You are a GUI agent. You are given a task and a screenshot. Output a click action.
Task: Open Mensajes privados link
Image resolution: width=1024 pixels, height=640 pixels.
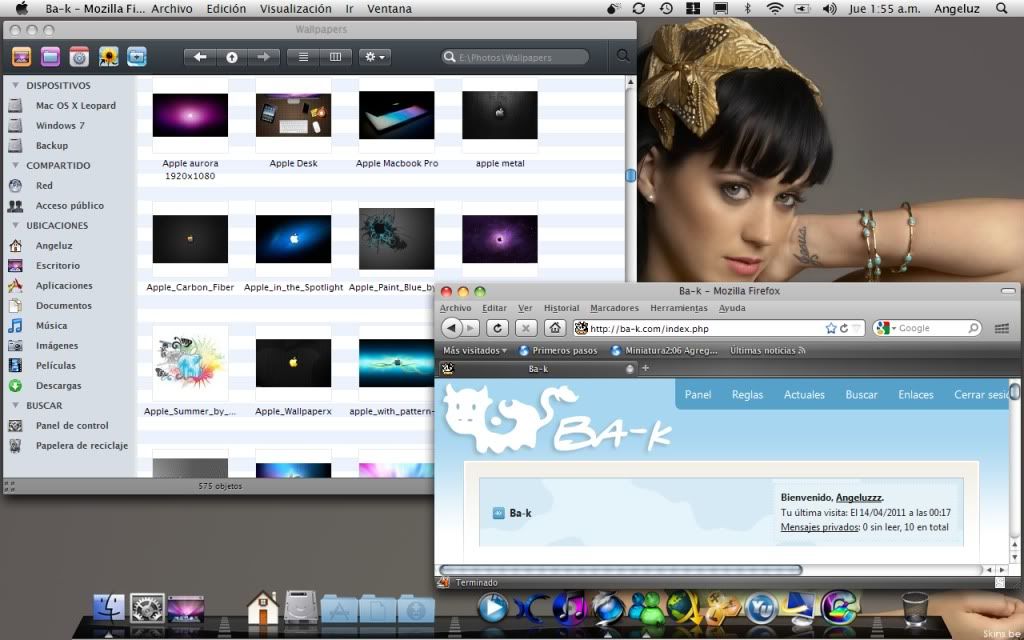(x=819, y=527)
